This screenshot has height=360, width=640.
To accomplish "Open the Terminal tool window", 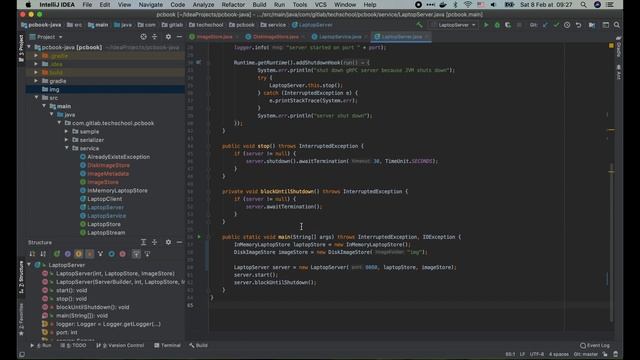I will [167, 345].
